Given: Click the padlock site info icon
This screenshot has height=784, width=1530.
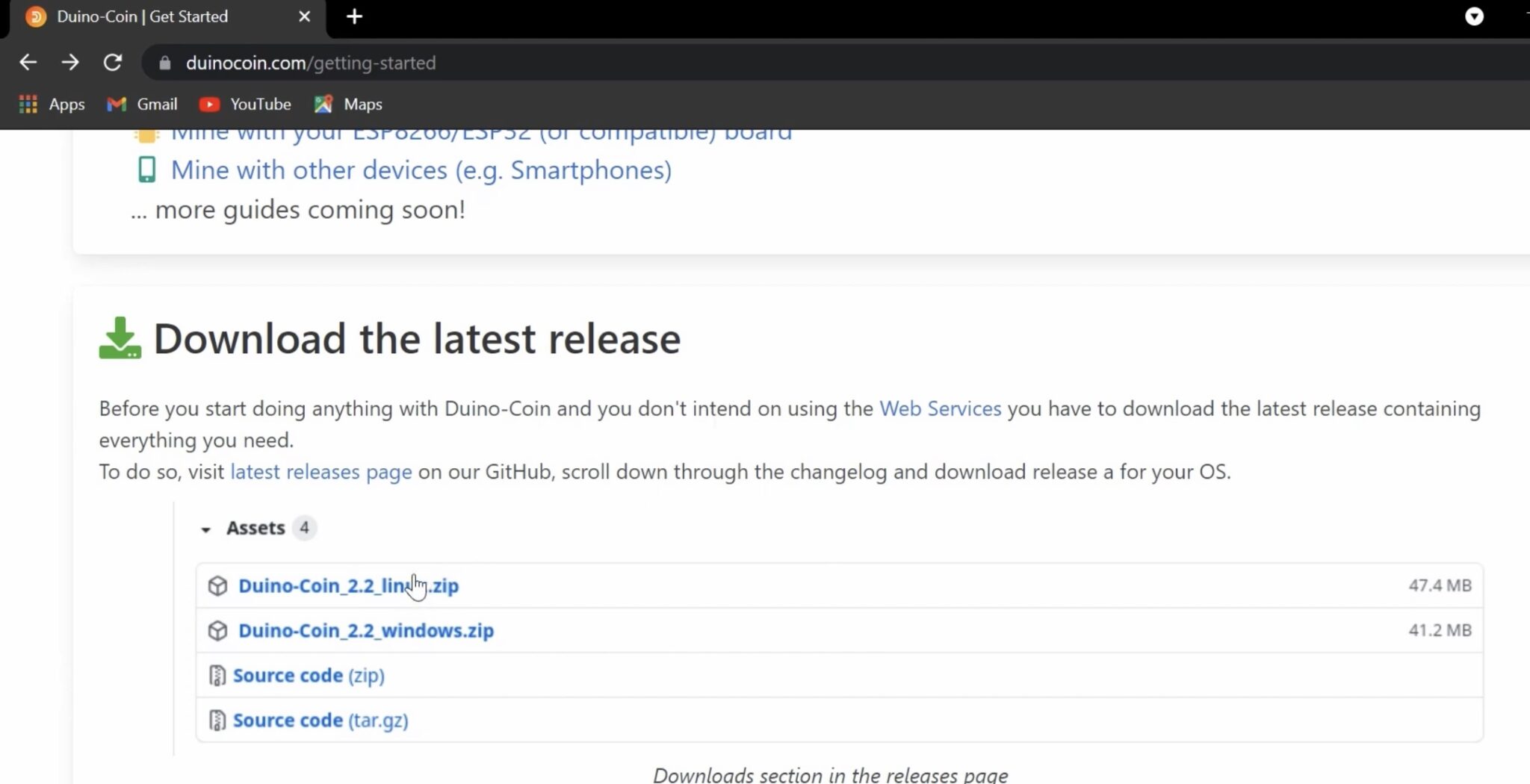Looking at the screenshot, I should click(165, 63).
